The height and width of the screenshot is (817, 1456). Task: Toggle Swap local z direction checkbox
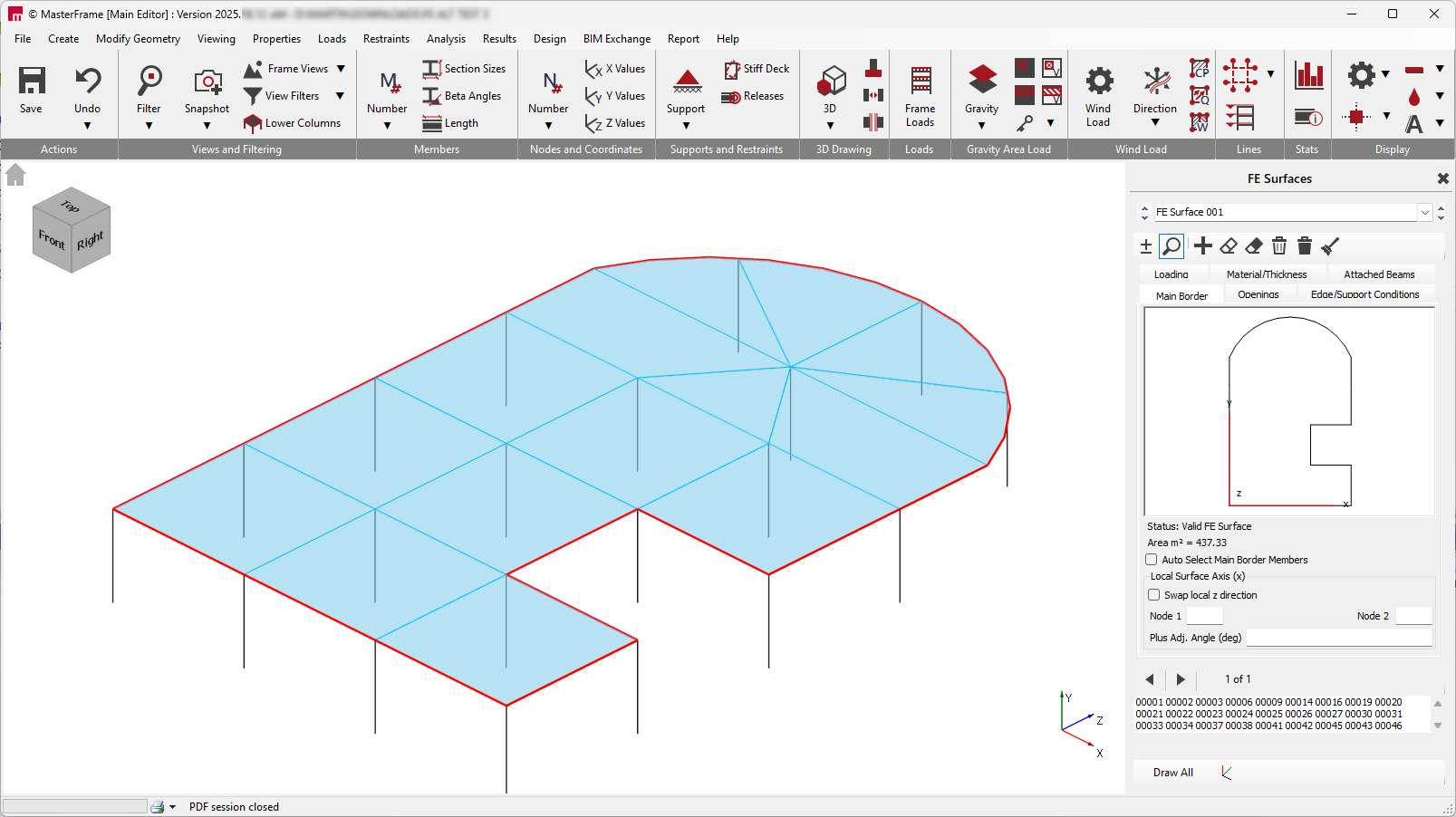1154,595
